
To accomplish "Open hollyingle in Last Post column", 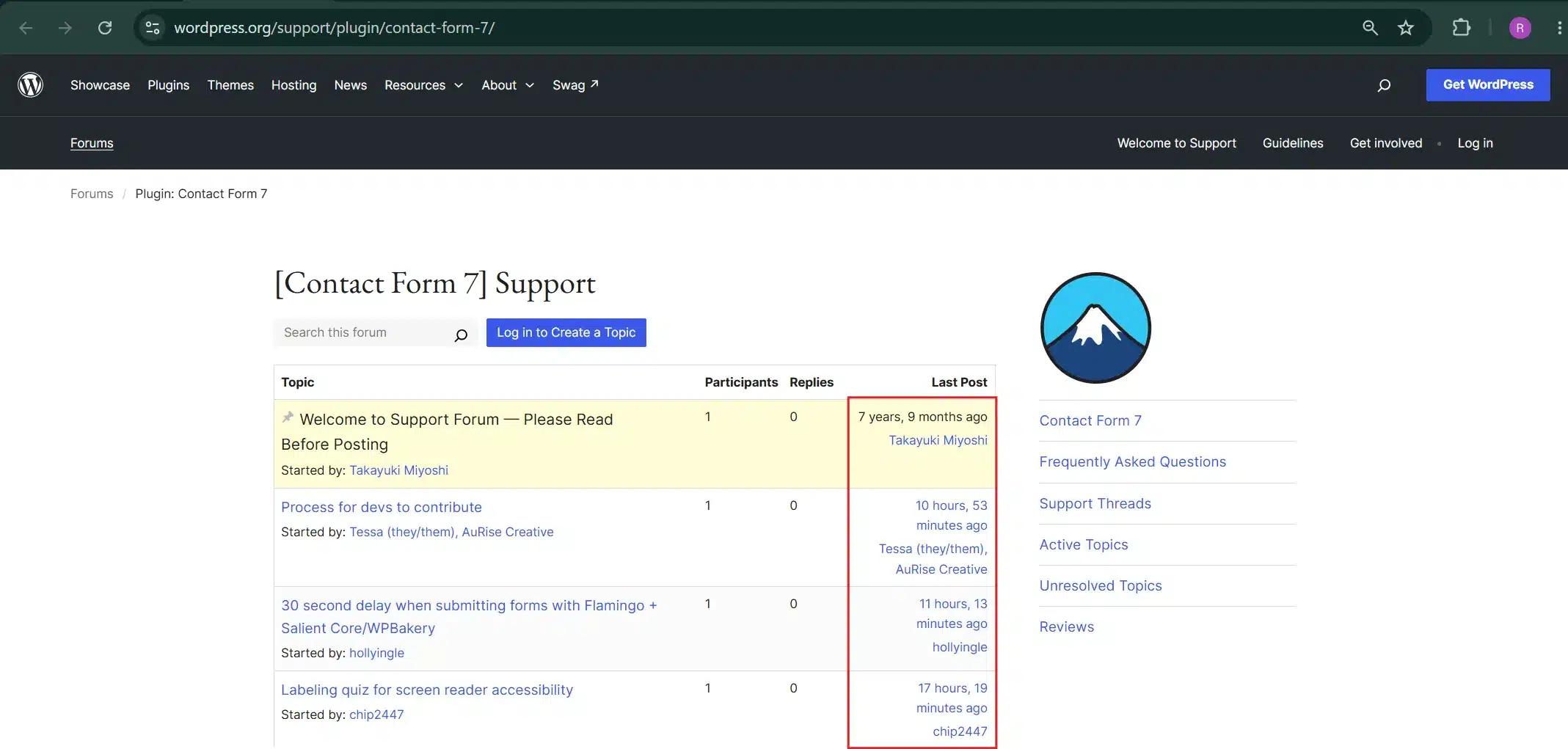I will (x=960, y=647).
